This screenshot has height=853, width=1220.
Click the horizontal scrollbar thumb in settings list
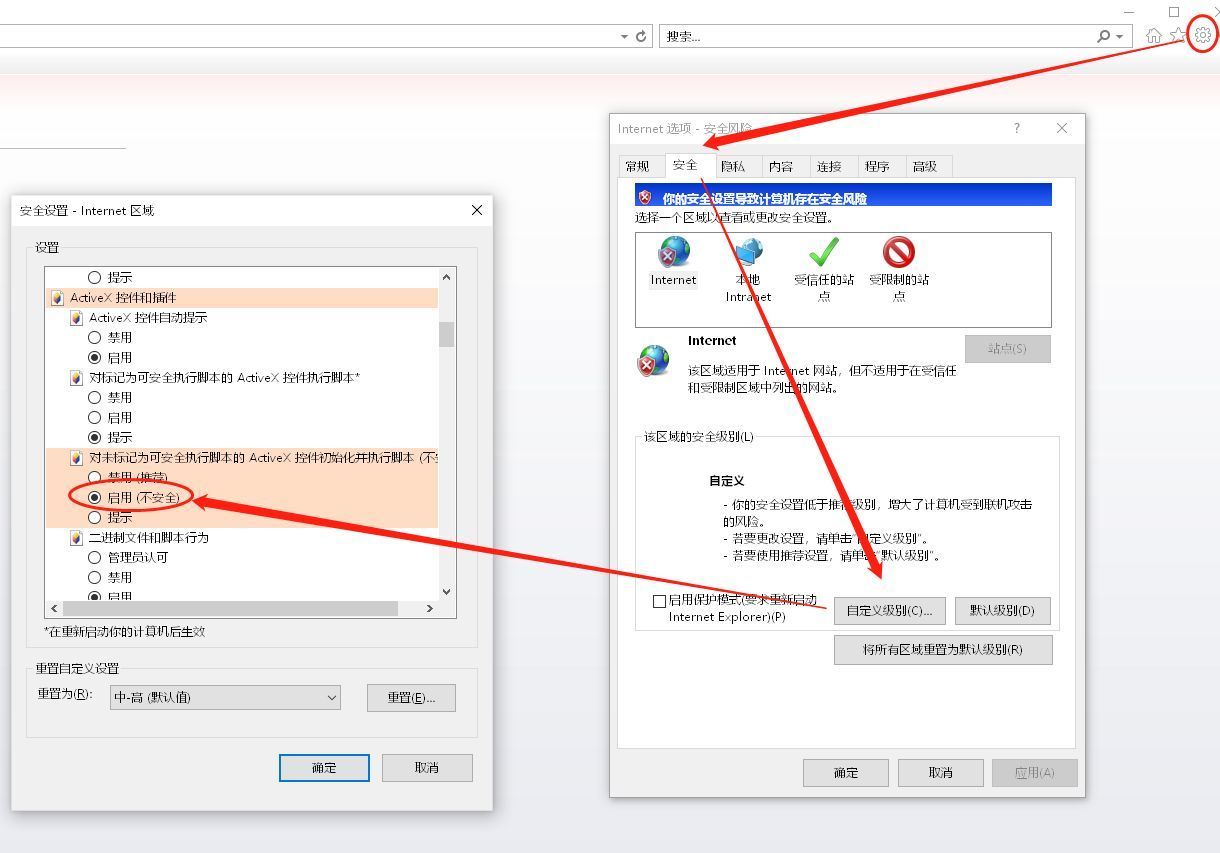[230, 608]
